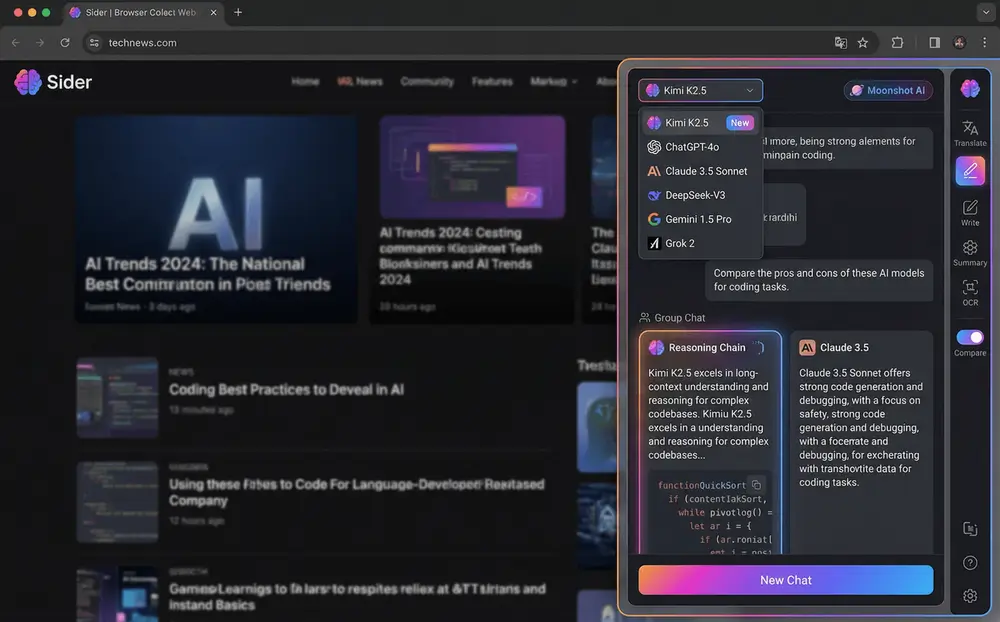Launch the OCR tool

970,293
